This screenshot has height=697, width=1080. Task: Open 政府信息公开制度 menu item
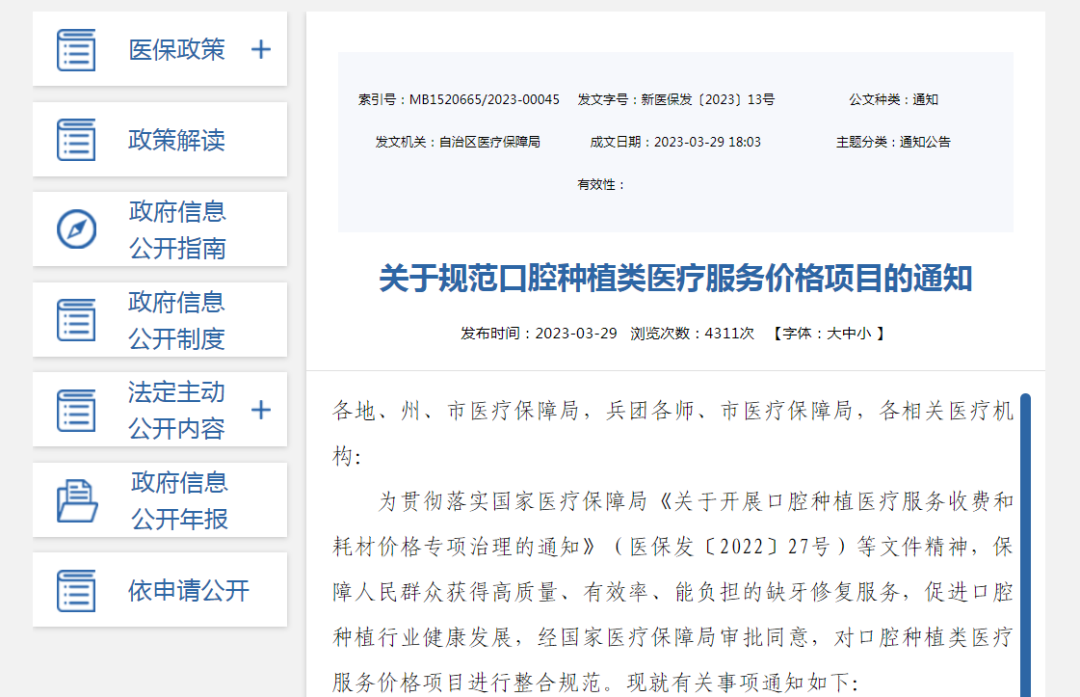click(x=160, y=320)
